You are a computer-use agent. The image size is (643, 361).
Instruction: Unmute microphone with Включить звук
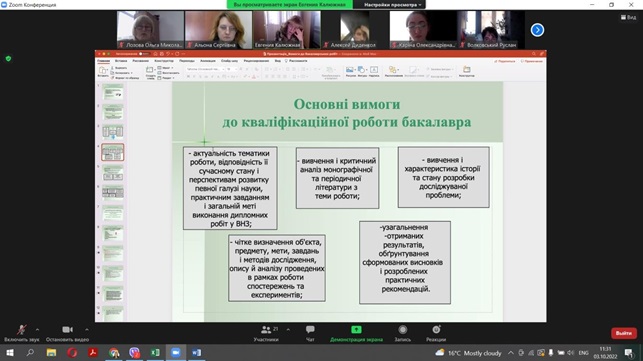pyautogui.click(x=22, y=333)
